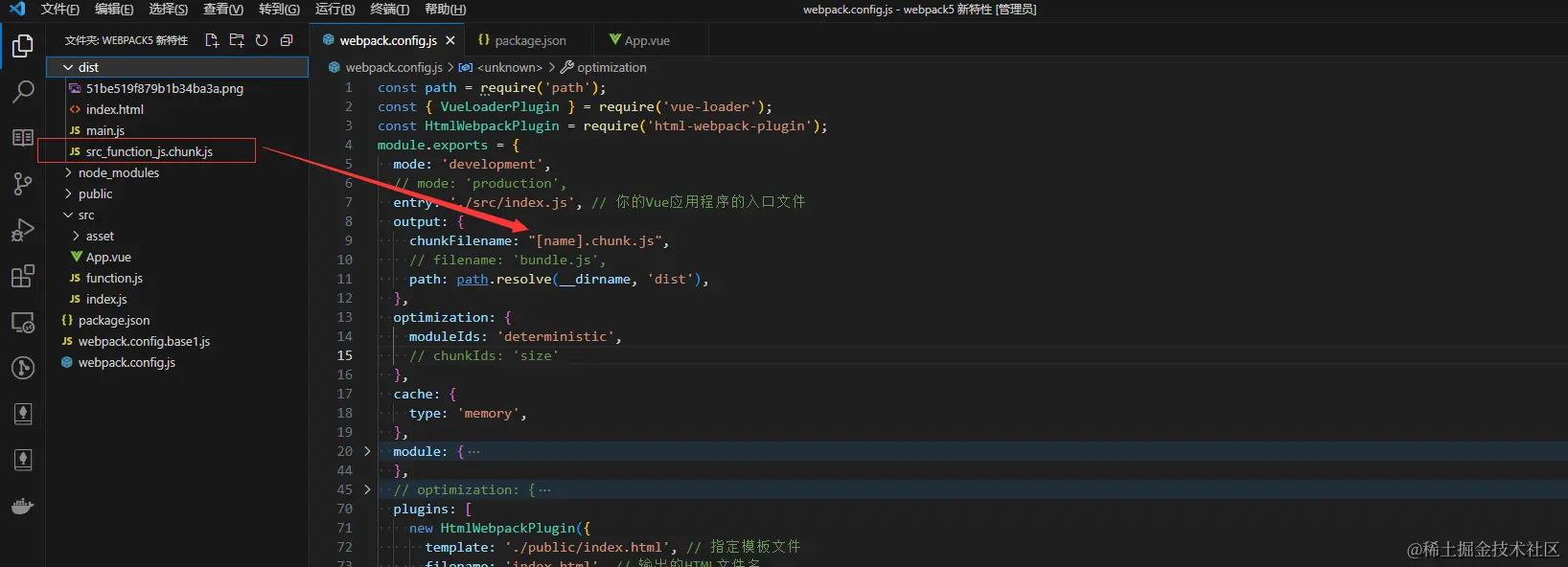This screenshot has height=567, width=1568.
Task: Open the 编辑(E) menu
Action: point(114,9)
